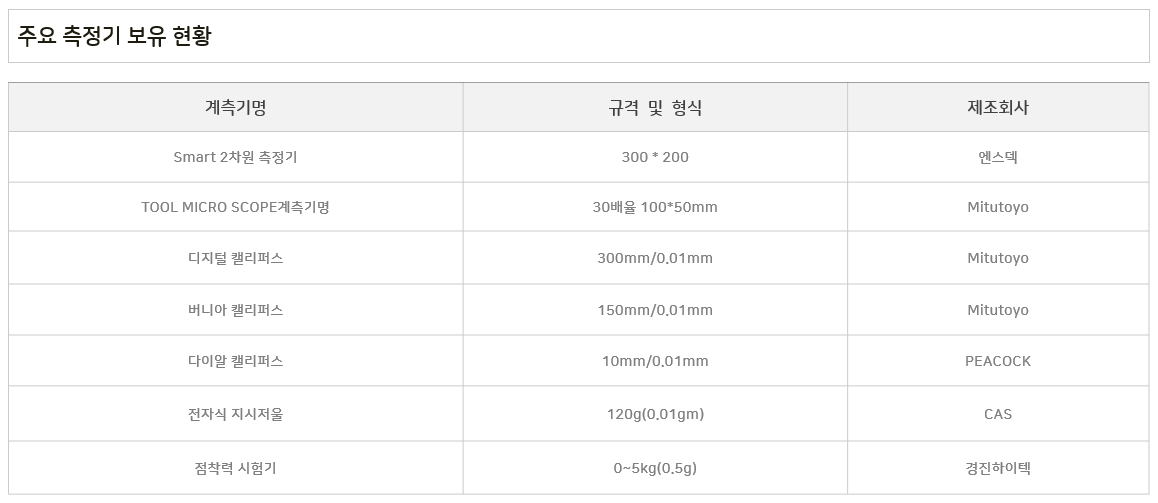
Task: Select the 제조회사 column header
Action: click(998, 107)
